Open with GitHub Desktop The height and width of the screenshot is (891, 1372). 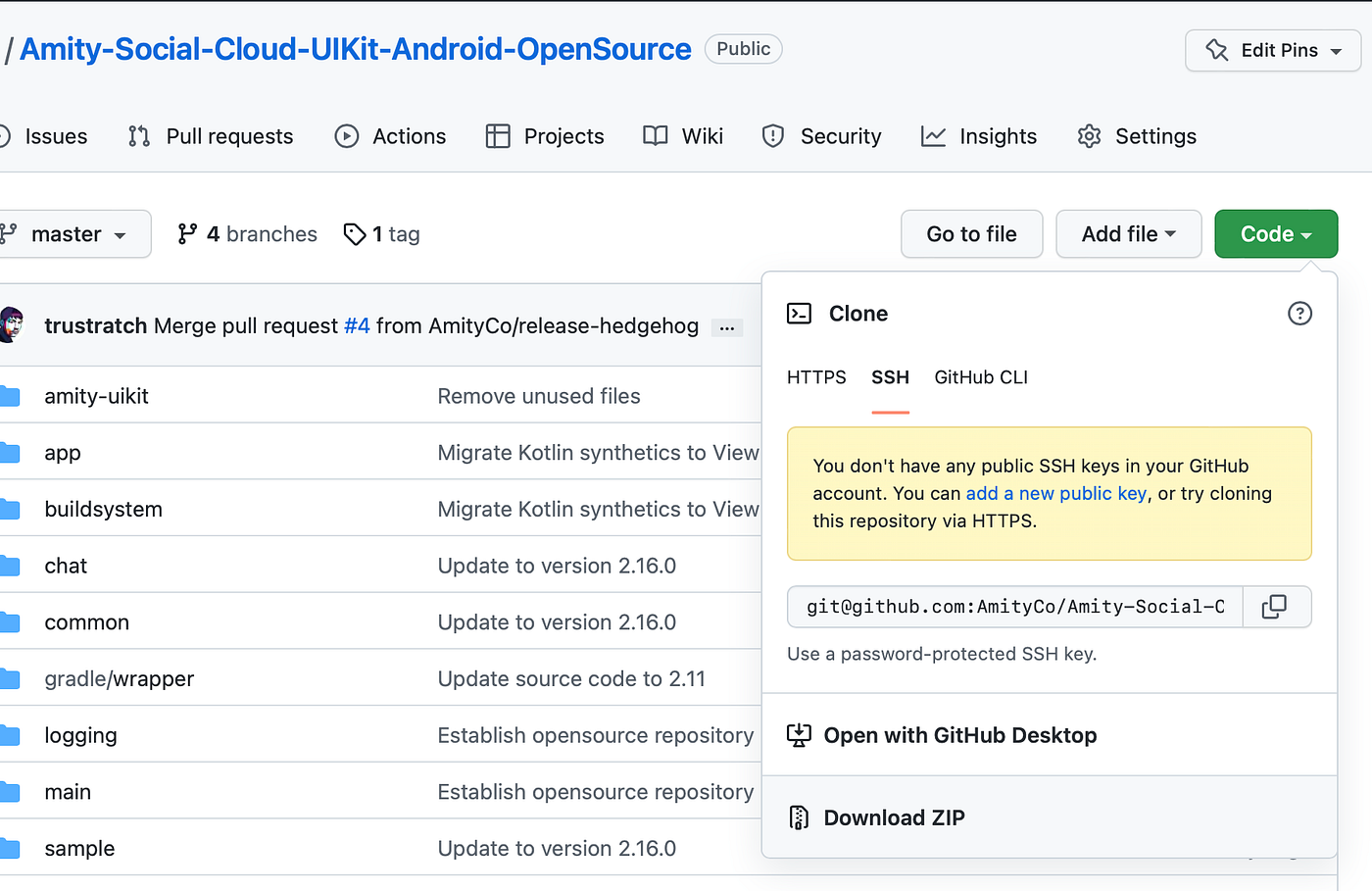coord(959,735)
